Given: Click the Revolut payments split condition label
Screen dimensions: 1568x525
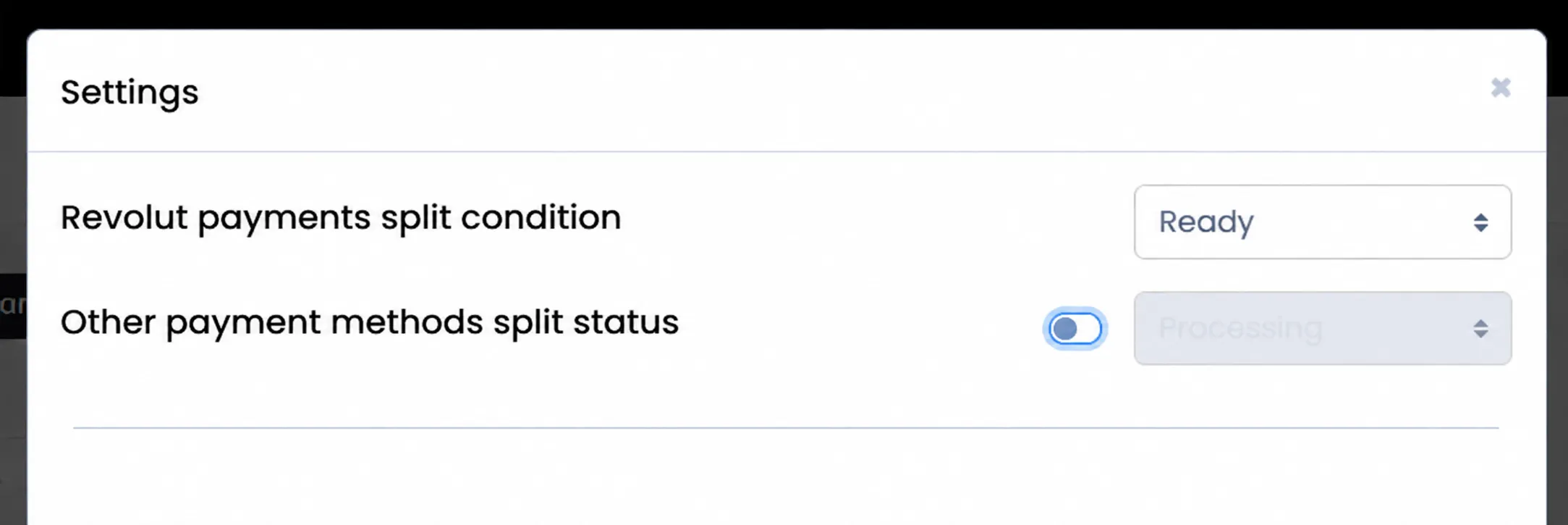Looking at the screenshot, I should coord(341,218).
